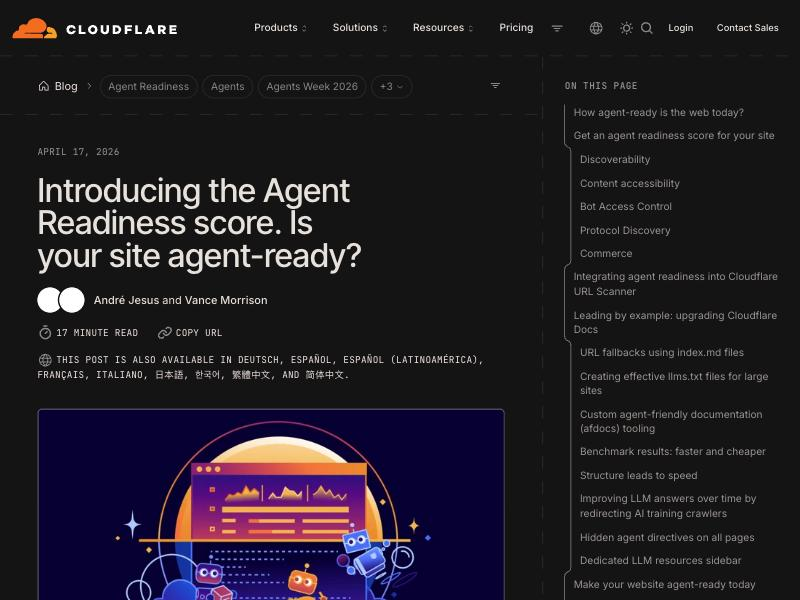Jump to Custom agent-friendly documentation (afdocs) tooling

[671, 421]
